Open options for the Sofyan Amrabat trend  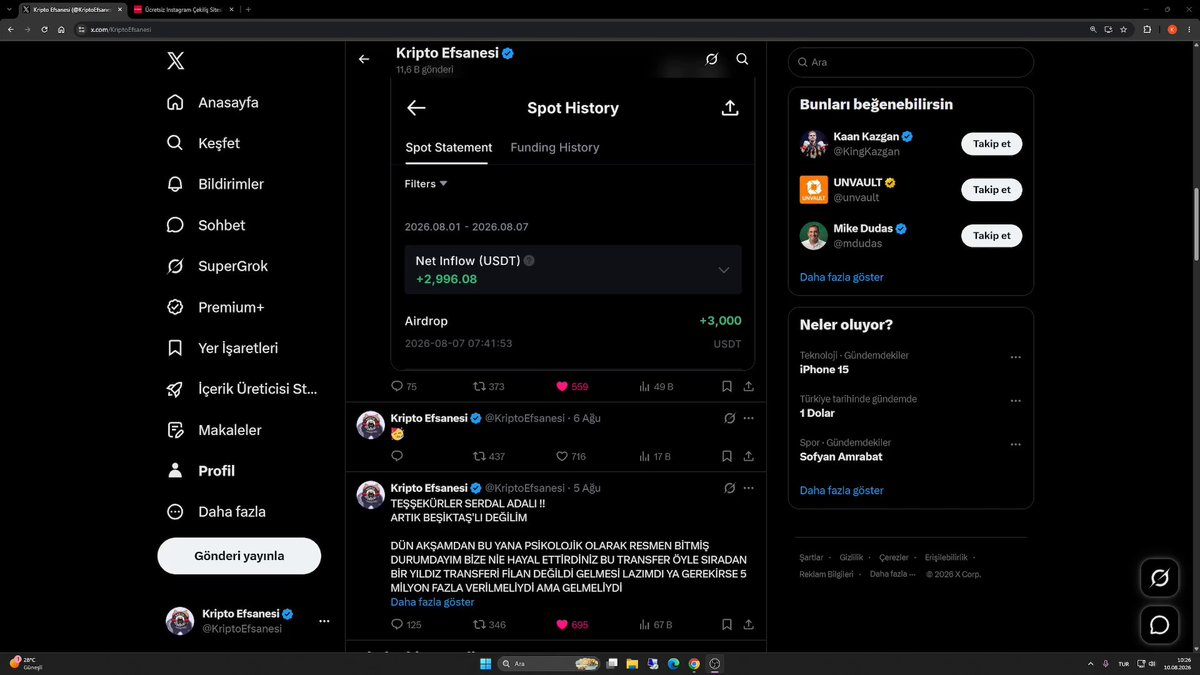(x=1016, y=444)
